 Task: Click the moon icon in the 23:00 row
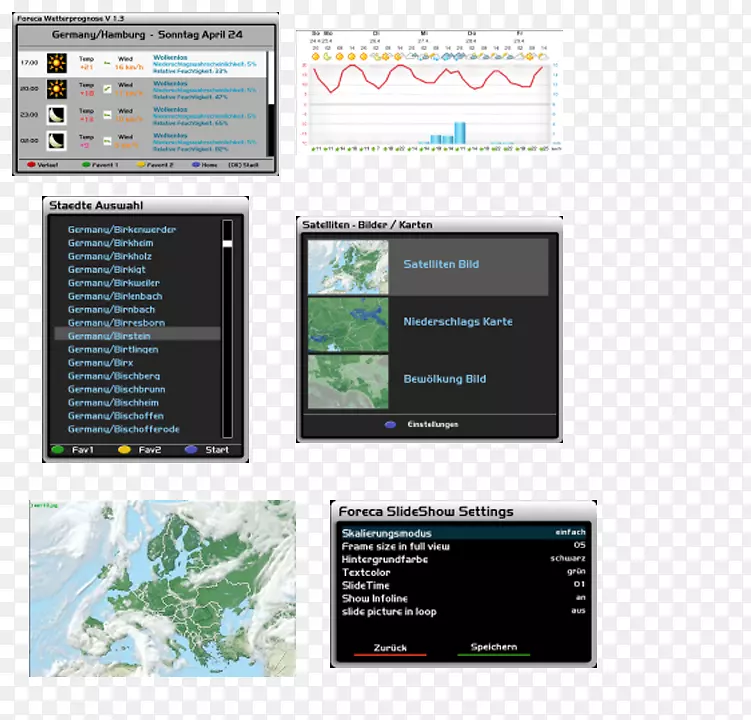(x=57, y=115)
